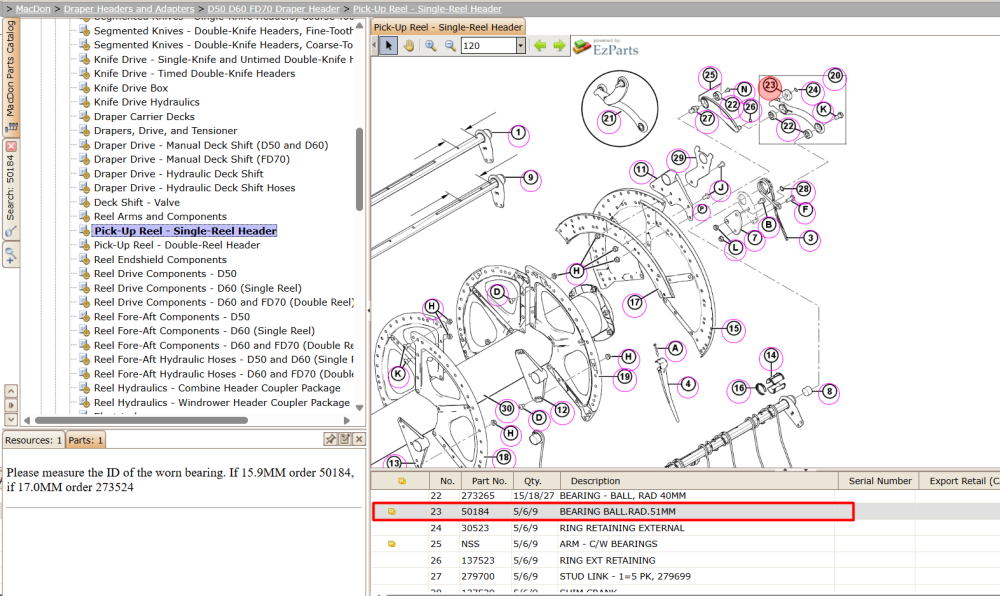
Task: Click the note icon in the table header
Action: 402,481
